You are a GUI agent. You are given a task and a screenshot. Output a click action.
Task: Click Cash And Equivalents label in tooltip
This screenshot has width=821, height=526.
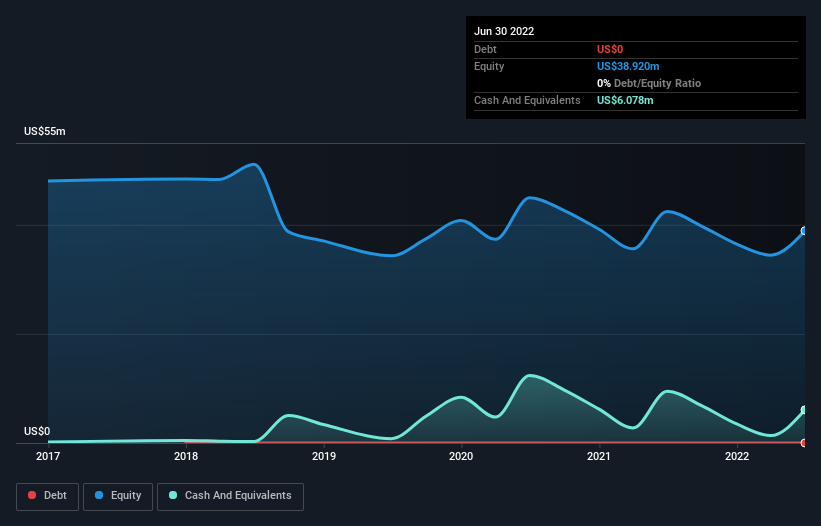[527, 100]
